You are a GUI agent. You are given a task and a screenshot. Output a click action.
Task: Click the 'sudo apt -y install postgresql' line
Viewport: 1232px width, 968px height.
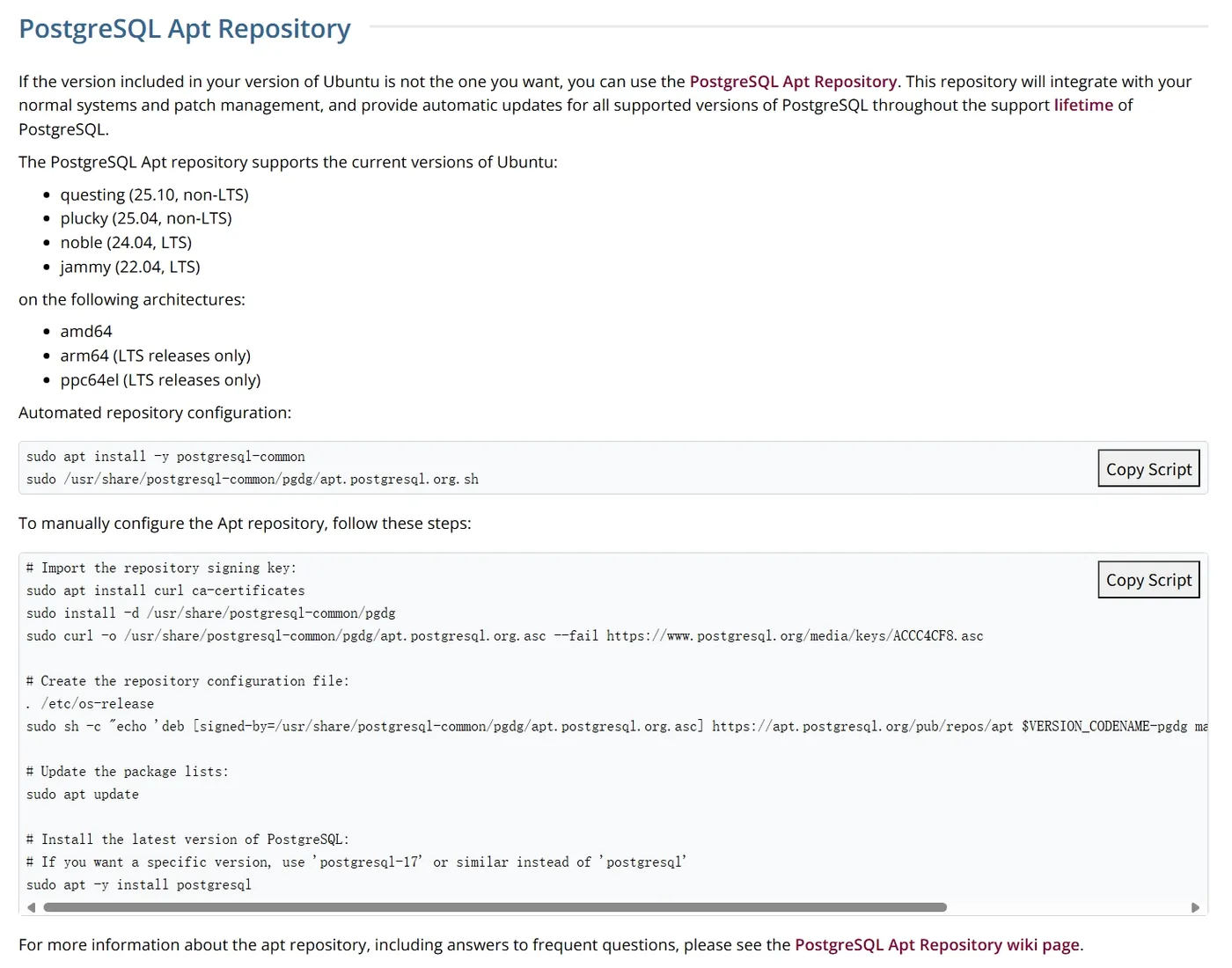(x=139, y=885)
